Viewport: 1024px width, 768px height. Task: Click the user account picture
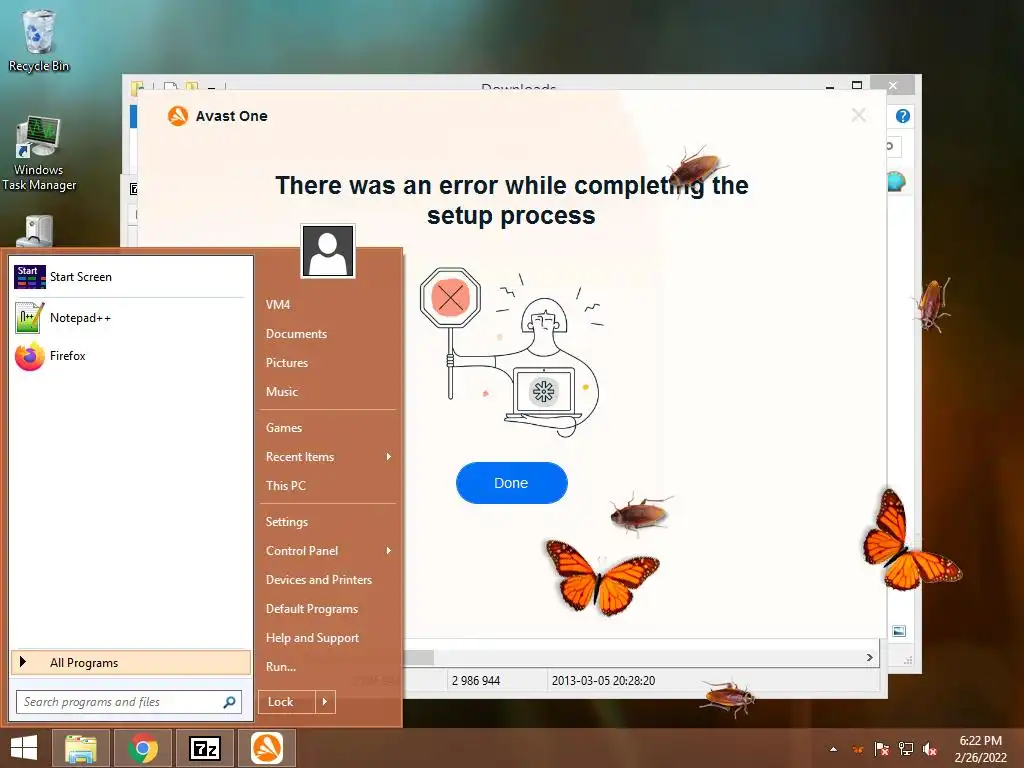pos(328,251)
